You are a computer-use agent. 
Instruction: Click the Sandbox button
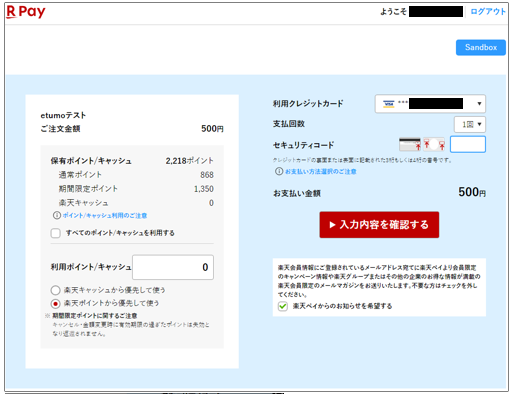click(x=481, y=47)
